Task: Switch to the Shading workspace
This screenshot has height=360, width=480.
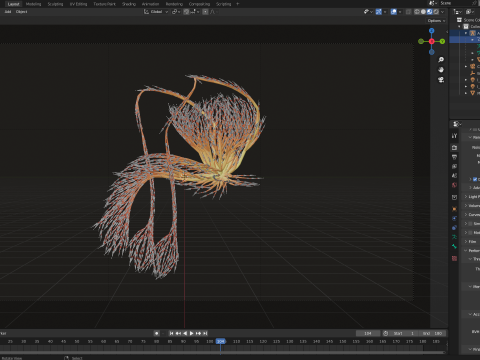Action: [129, 4]
